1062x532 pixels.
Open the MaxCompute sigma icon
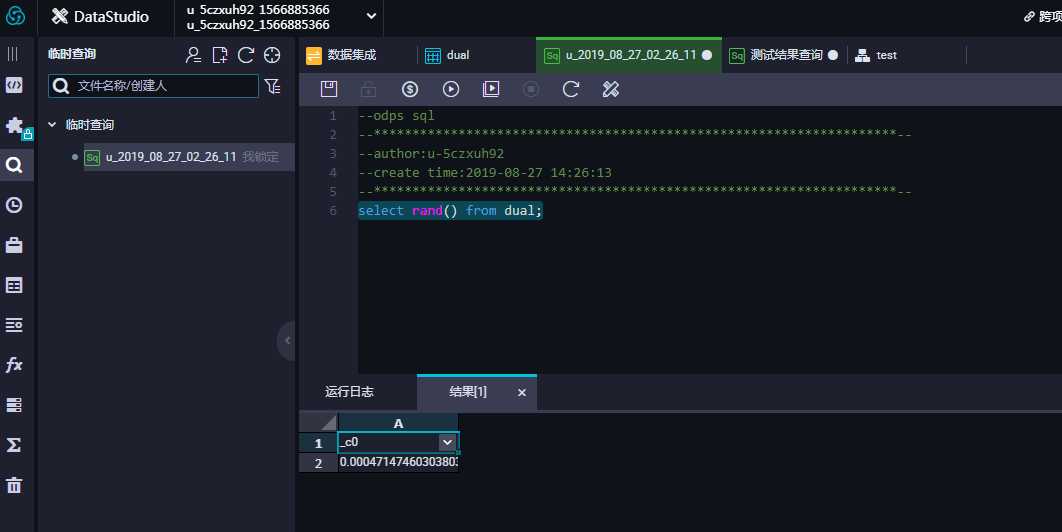14,445
